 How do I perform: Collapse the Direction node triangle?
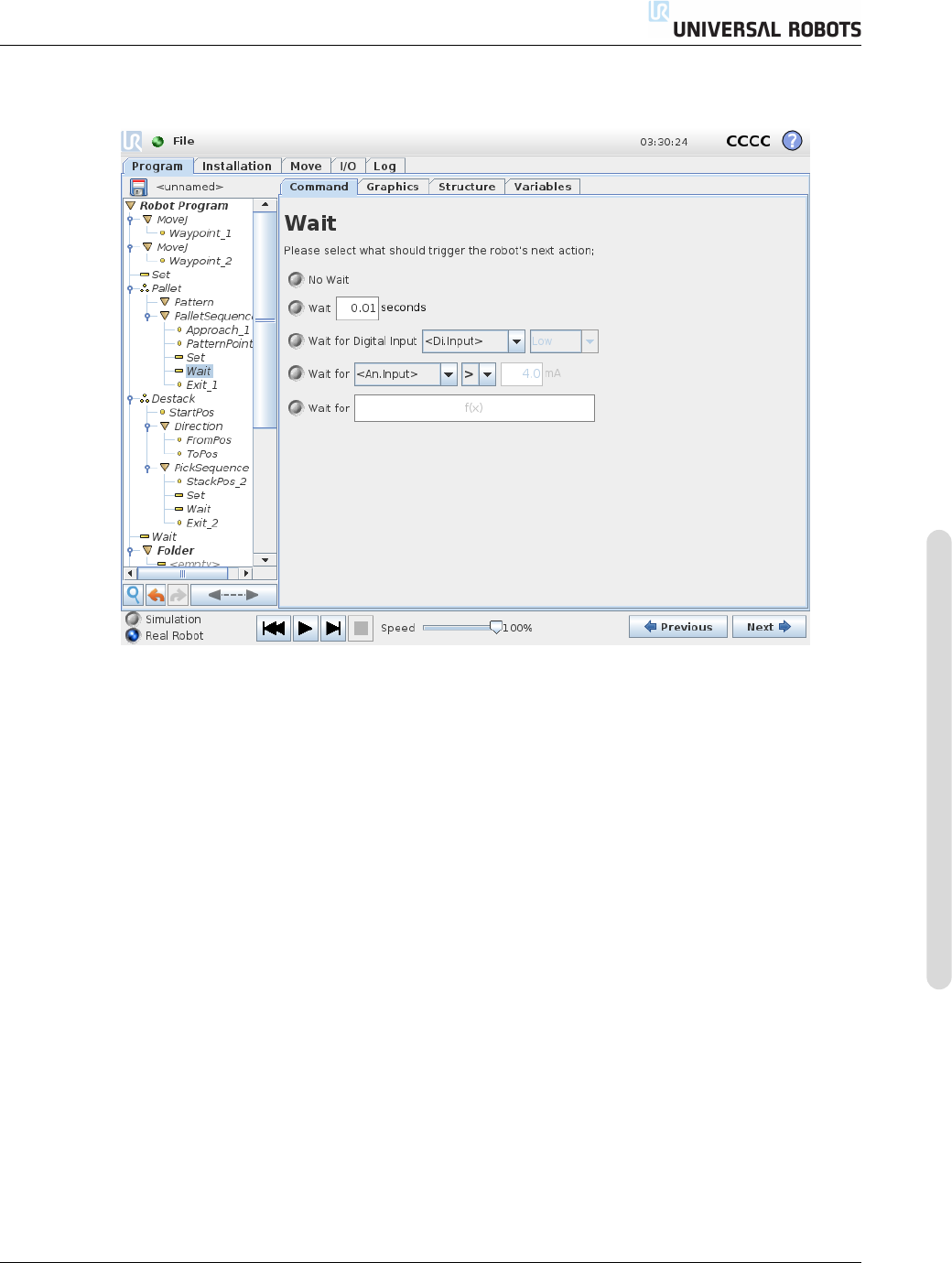[x=165, y=426]
